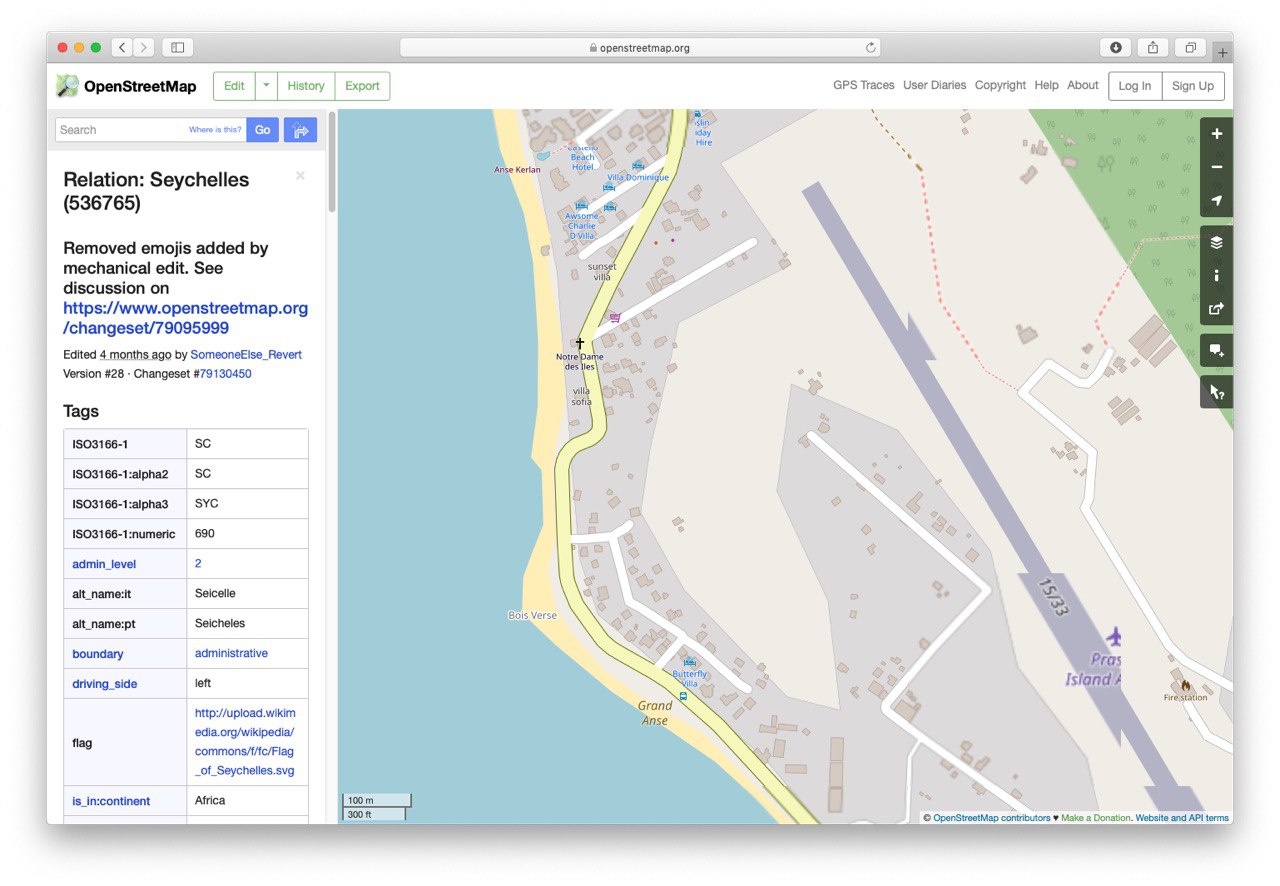Open the History tab

(306, 86)
